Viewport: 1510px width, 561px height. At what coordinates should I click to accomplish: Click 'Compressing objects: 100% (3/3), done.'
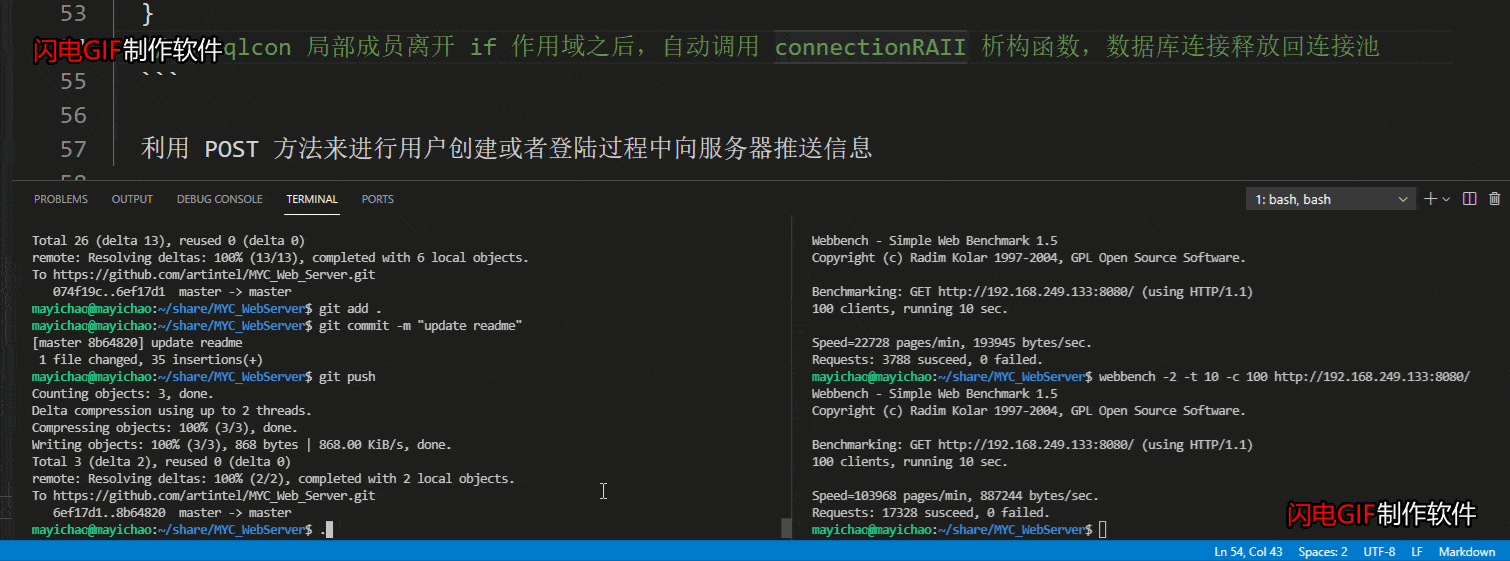[167, 428]
